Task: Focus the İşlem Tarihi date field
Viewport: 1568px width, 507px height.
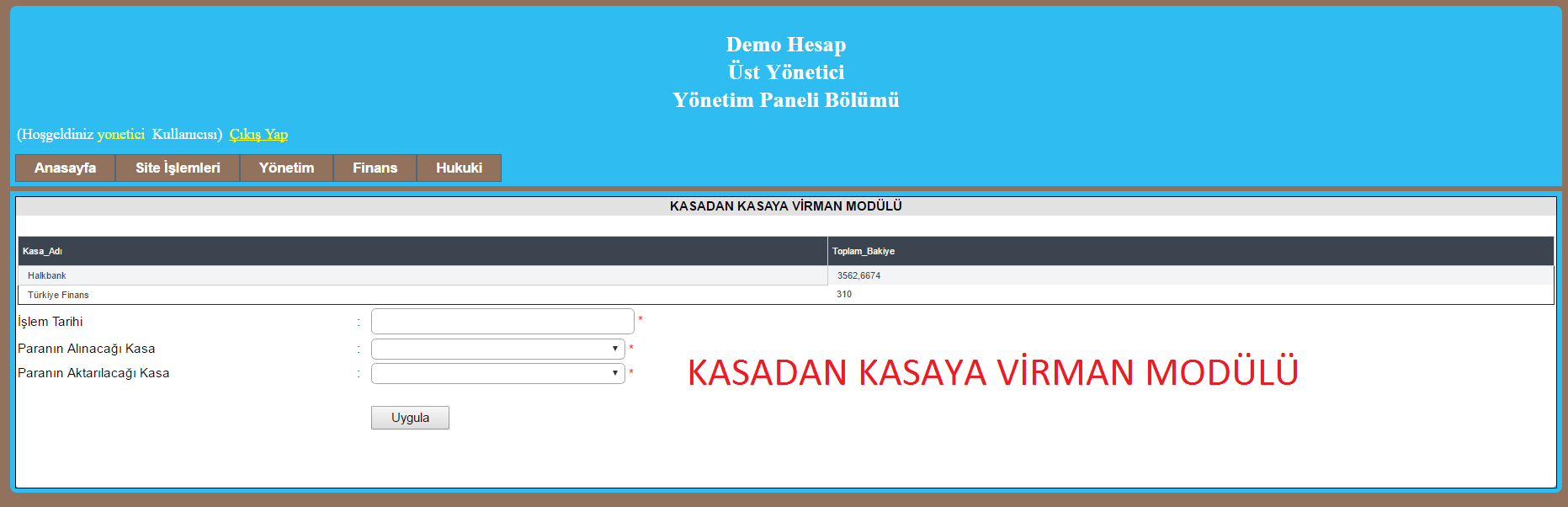Action: pos(502,321)
